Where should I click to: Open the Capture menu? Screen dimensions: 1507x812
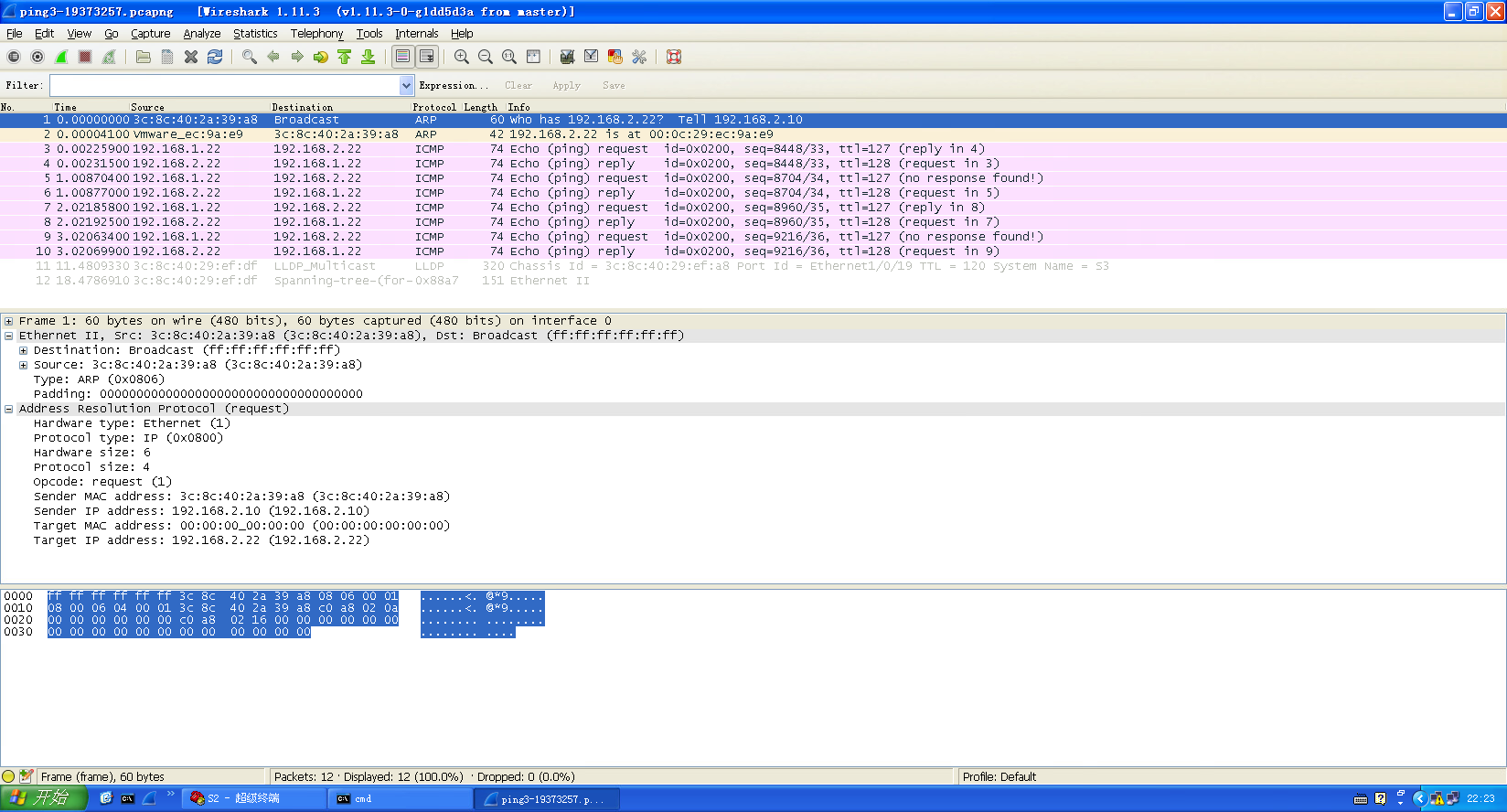[x=151, y=33]
